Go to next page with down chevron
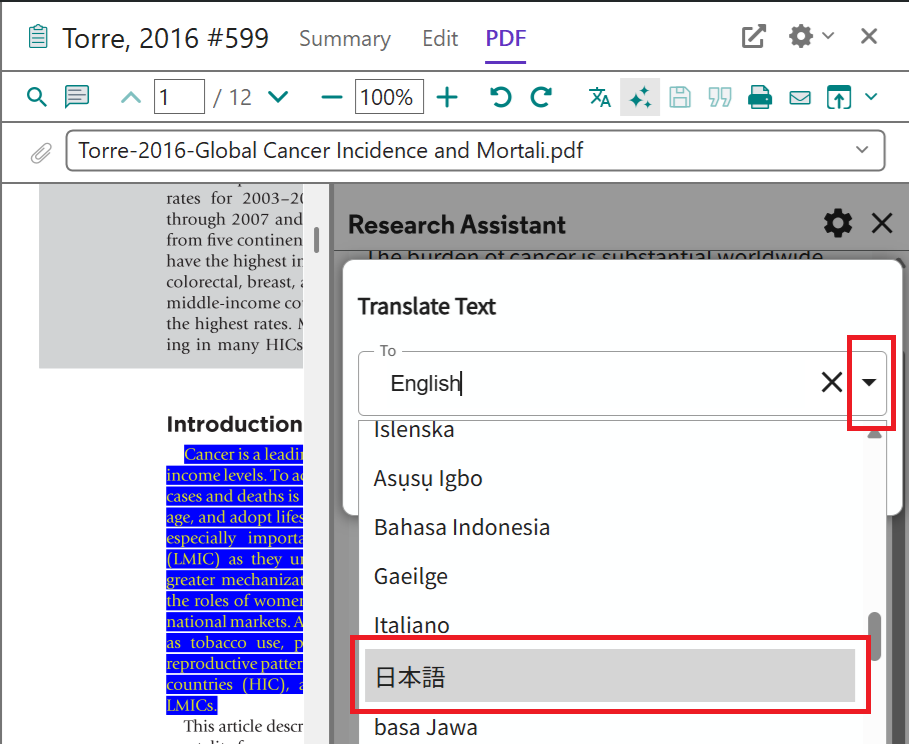This screenshot has width=909, height=744. pos(278,97)
